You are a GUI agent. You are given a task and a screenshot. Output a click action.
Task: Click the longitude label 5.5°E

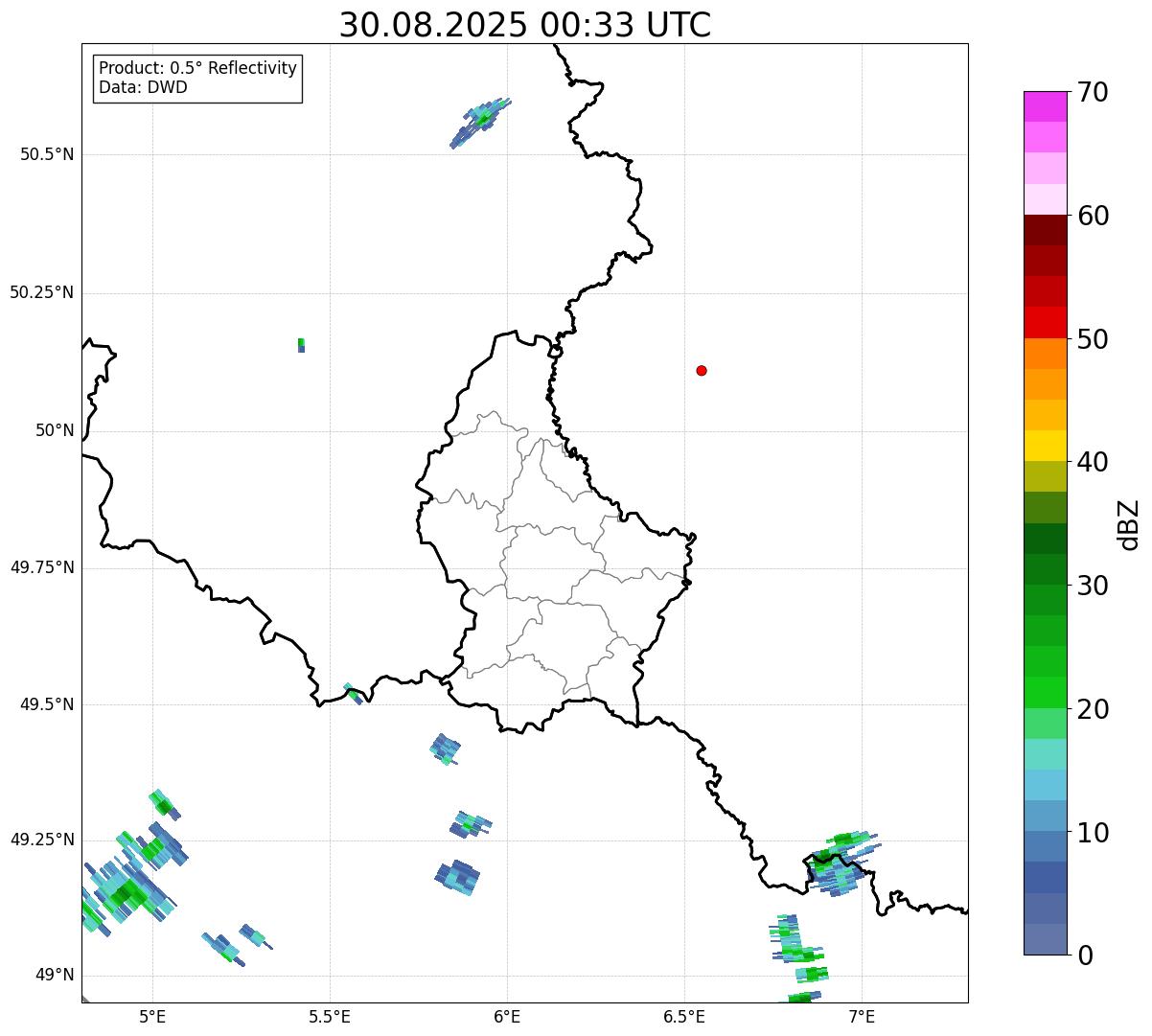click(330, 1016)
